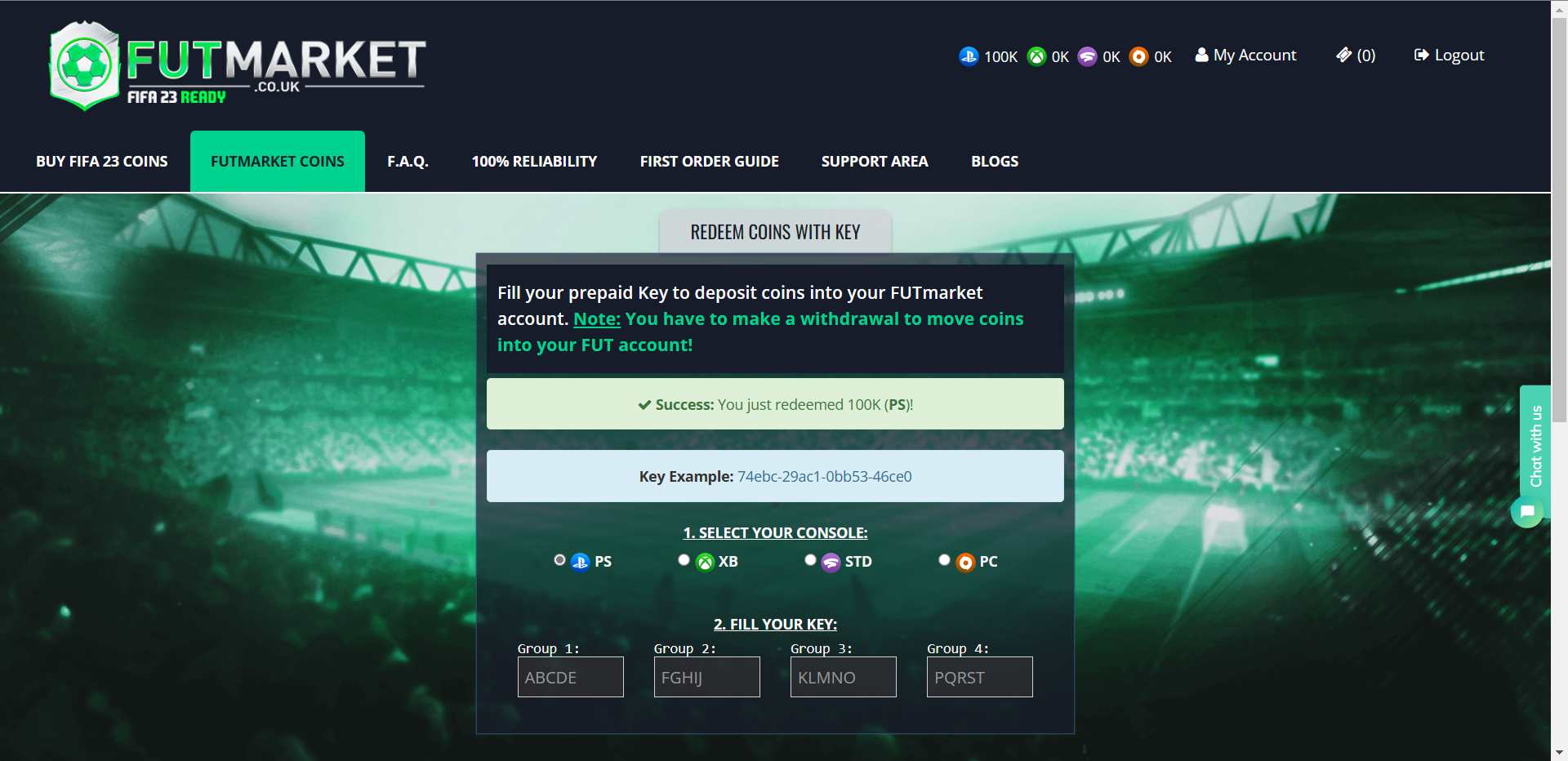Click the Success redeemed 100K message
This screenshot has height=761, width=1568.
click(x=775, y=404)
